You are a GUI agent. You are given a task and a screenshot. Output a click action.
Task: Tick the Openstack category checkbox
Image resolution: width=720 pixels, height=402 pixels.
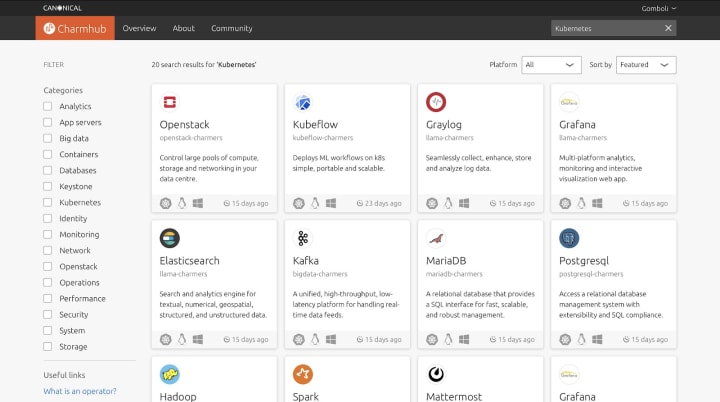(x=47, y=266)
